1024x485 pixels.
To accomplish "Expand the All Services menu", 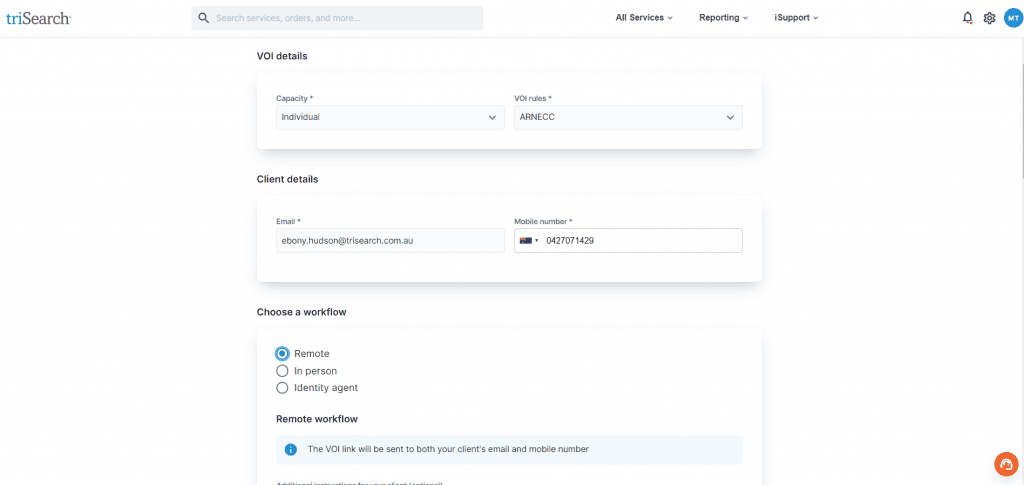I will (x=644, y=18).
